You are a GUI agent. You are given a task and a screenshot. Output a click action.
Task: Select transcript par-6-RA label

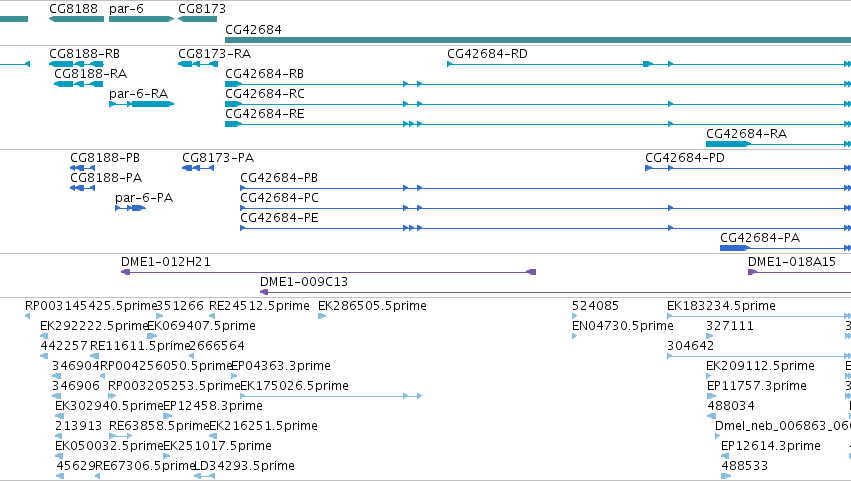(138, 93)
